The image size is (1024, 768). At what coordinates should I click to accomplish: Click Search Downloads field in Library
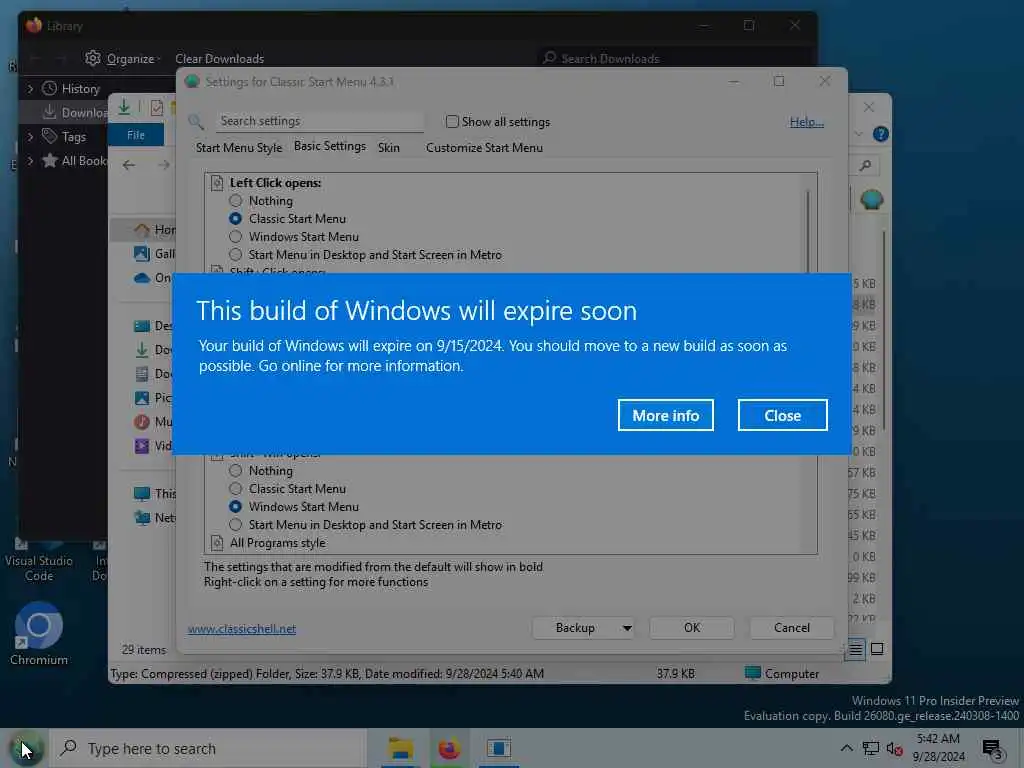[673, 59]
